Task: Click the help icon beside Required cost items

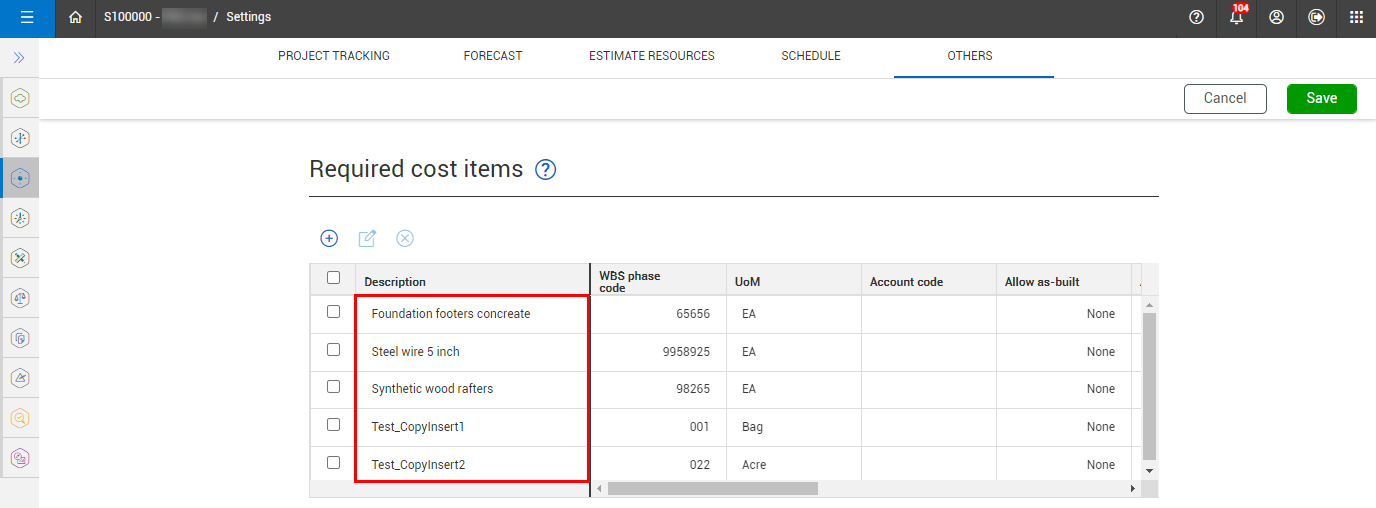Action: click(x=545, y=170)
